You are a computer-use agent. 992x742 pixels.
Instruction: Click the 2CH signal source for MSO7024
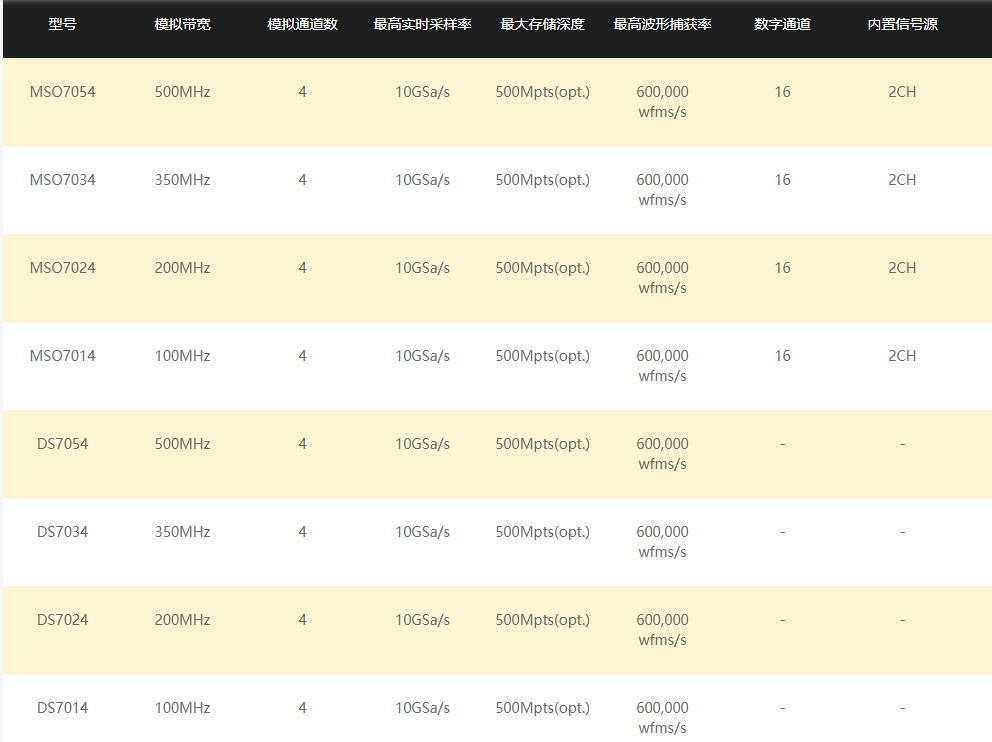coord(902,268)
